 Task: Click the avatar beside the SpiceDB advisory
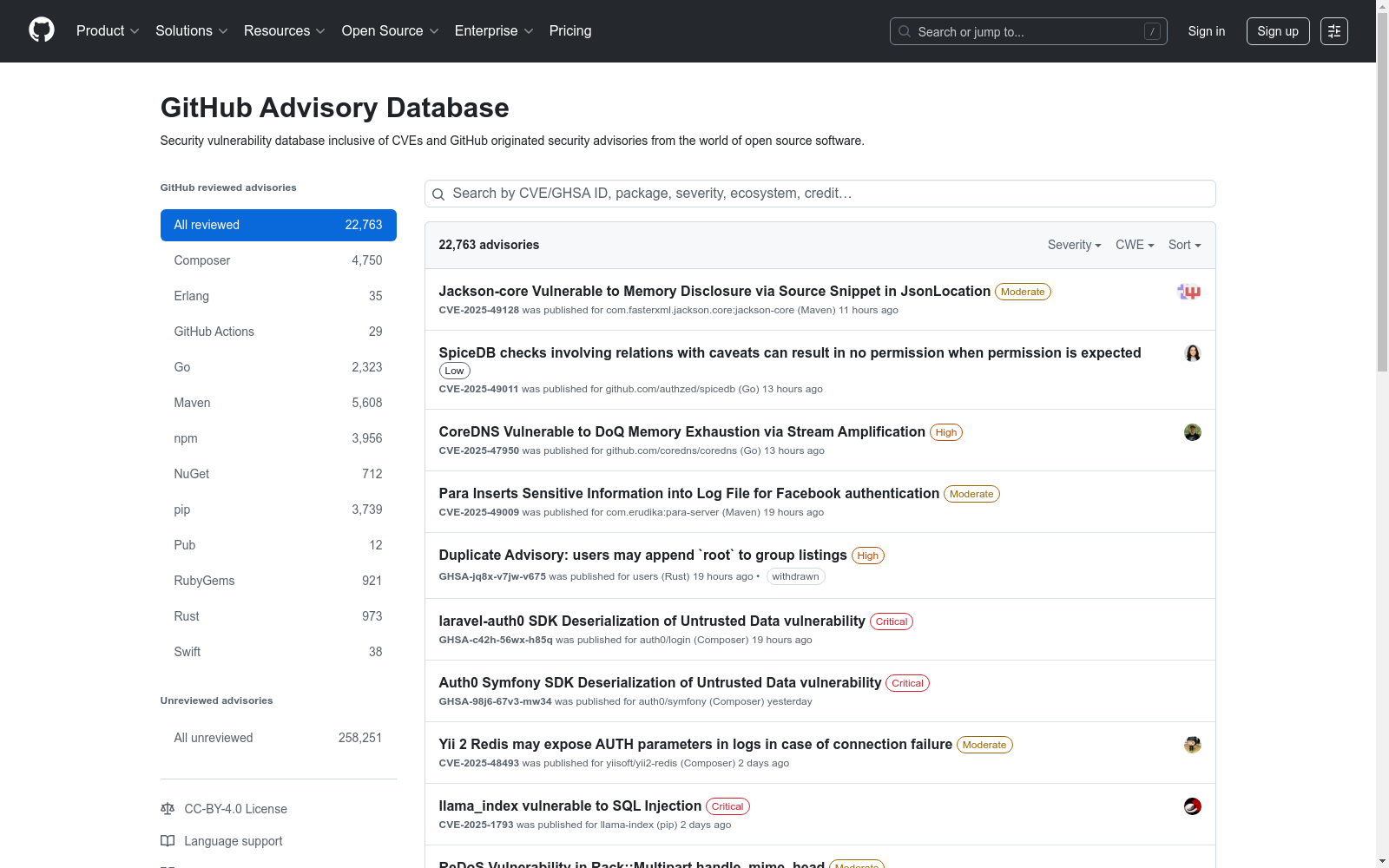pyautogui.click(x=1192, y=353)
